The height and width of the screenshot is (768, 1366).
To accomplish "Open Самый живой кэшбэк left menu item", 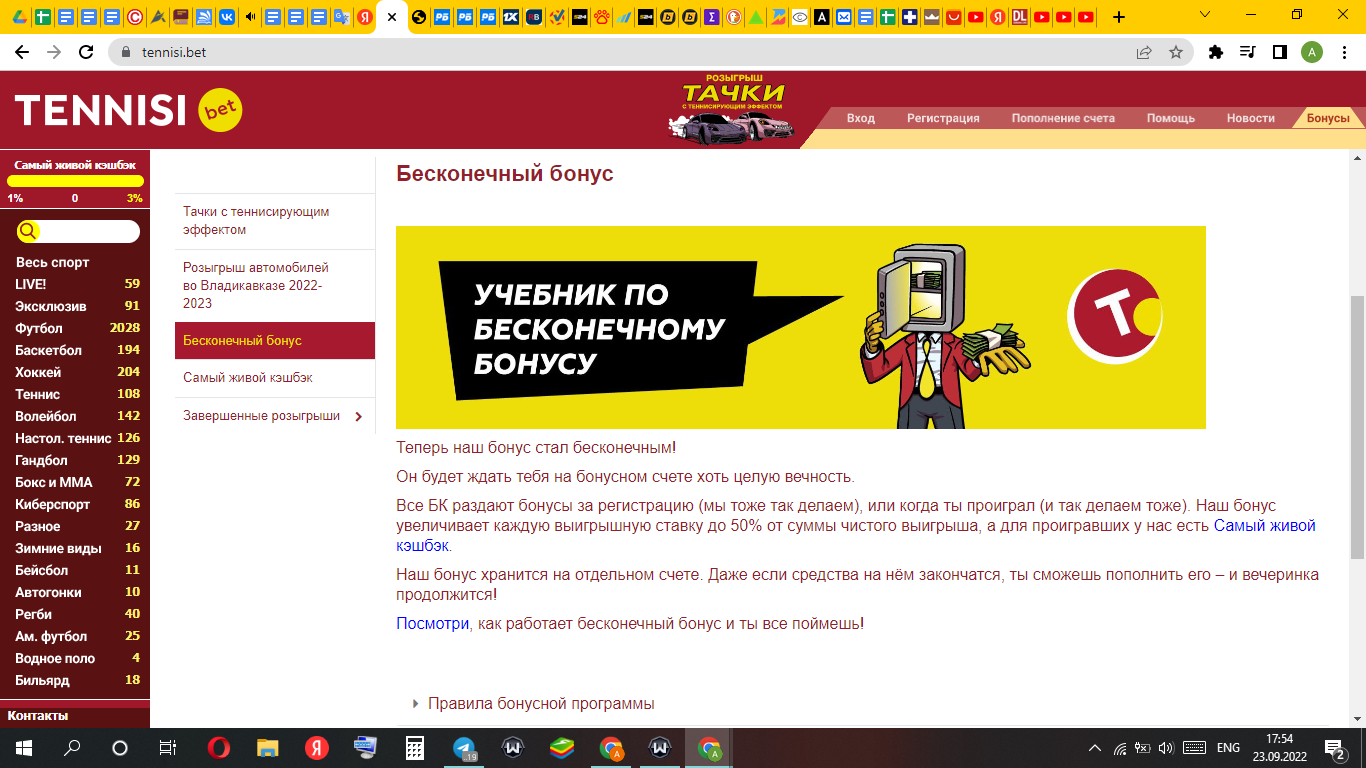I will 275,378.
